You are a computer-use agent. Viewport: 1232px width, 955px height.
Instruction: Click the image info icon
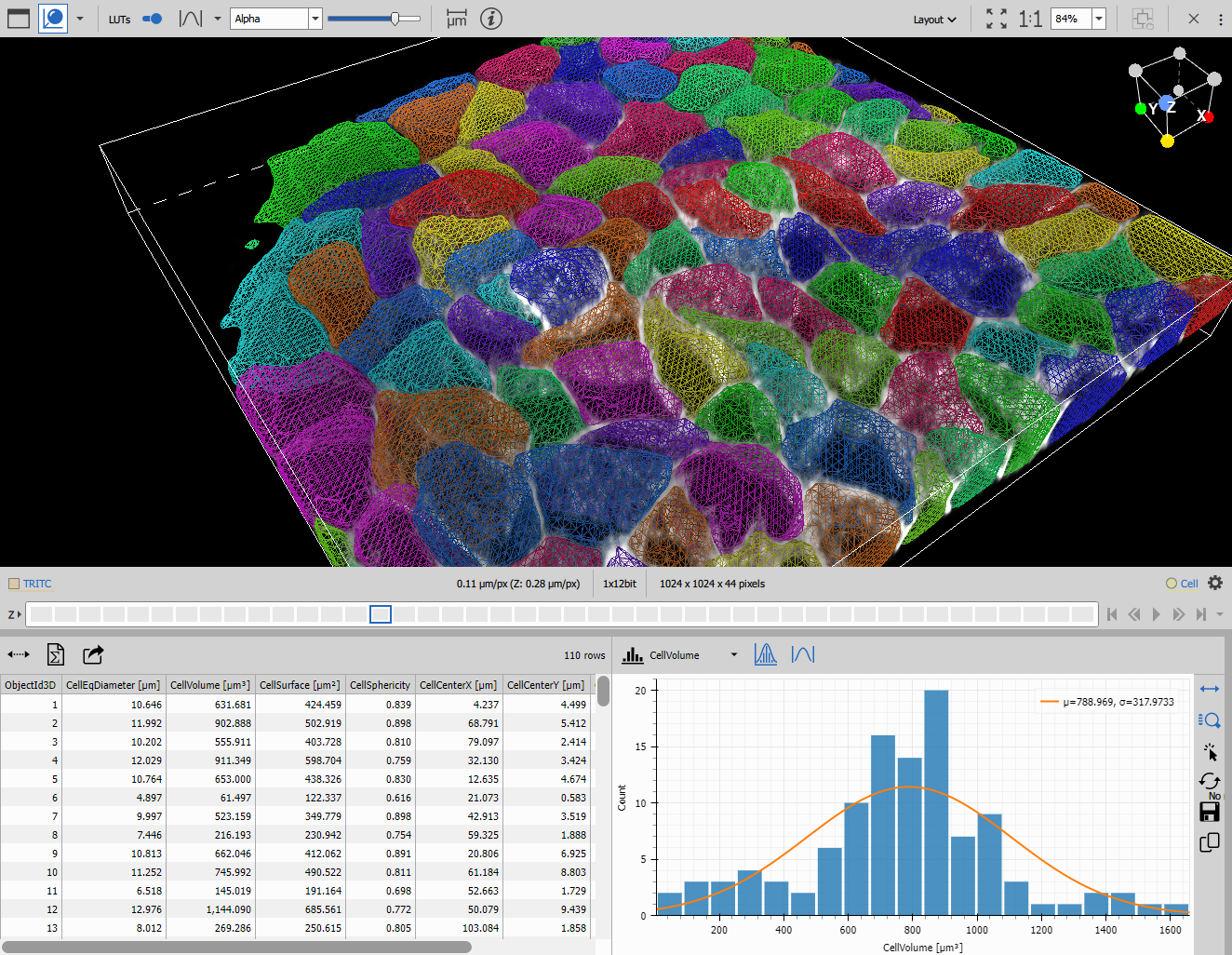pos(491,19)
